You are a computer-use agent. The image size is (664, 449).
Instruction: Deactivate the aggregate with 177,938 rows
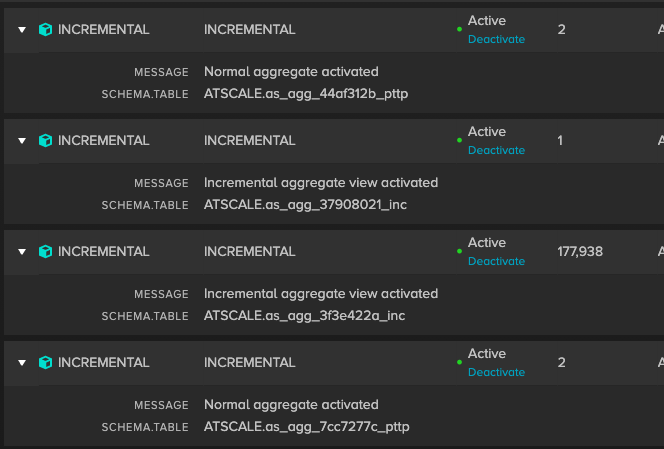click(496, 261)
